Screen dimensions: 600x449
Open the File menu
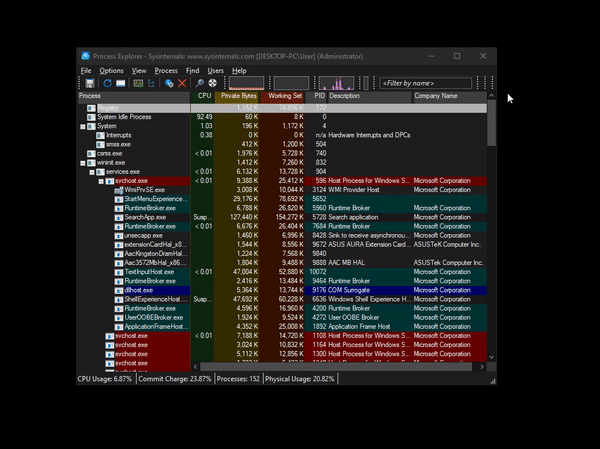pyautogui.click(x=86, y=70)
